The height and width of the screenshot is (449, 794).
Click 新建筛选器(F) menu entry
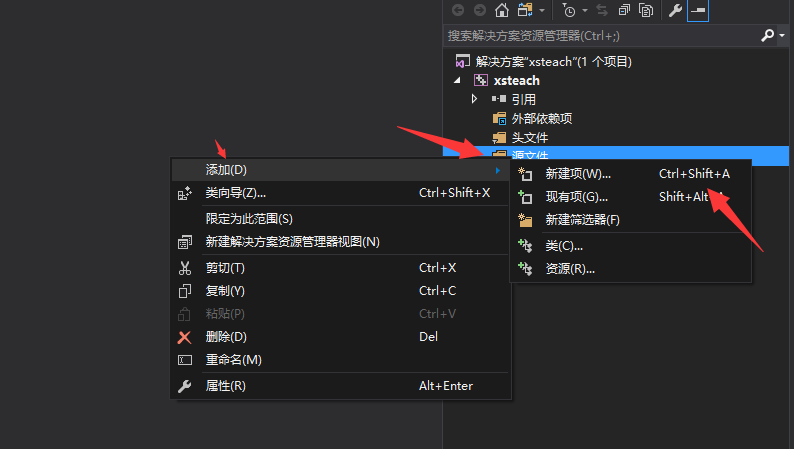pos(582,220)
